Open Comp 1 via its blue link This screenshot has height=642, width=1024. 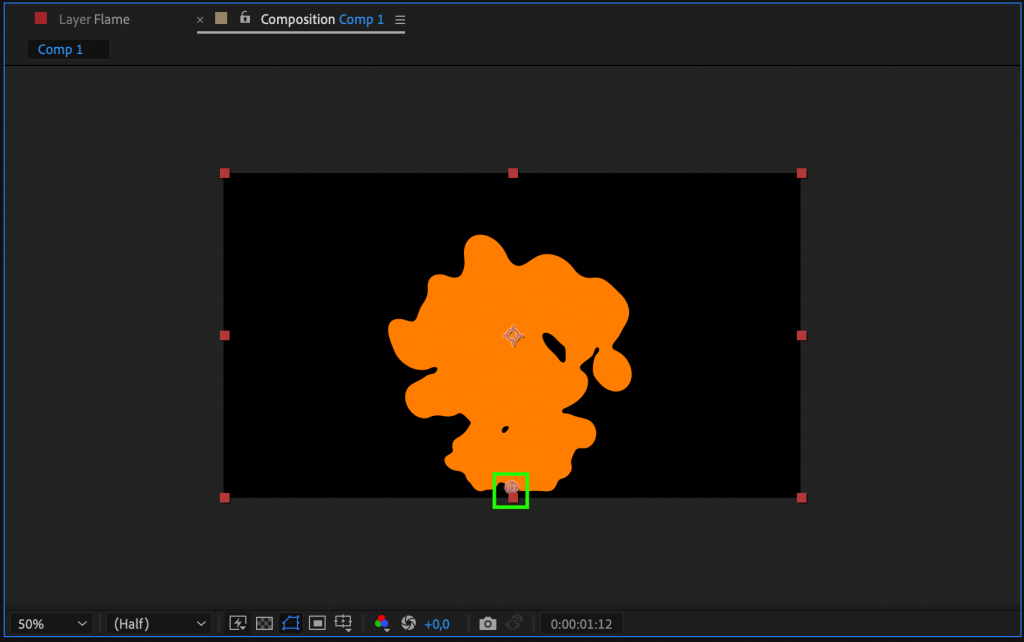(x=361, y=18)
